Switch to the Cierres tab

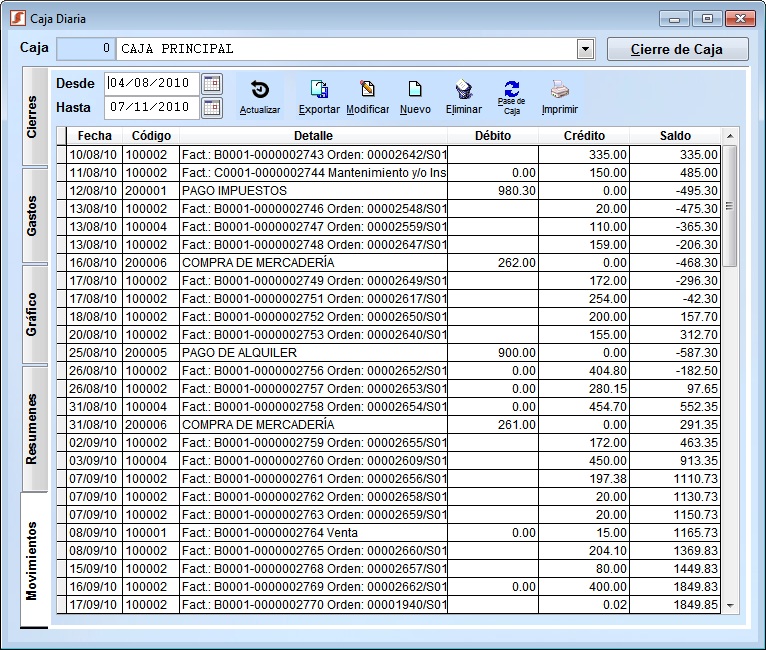point(33,117)
